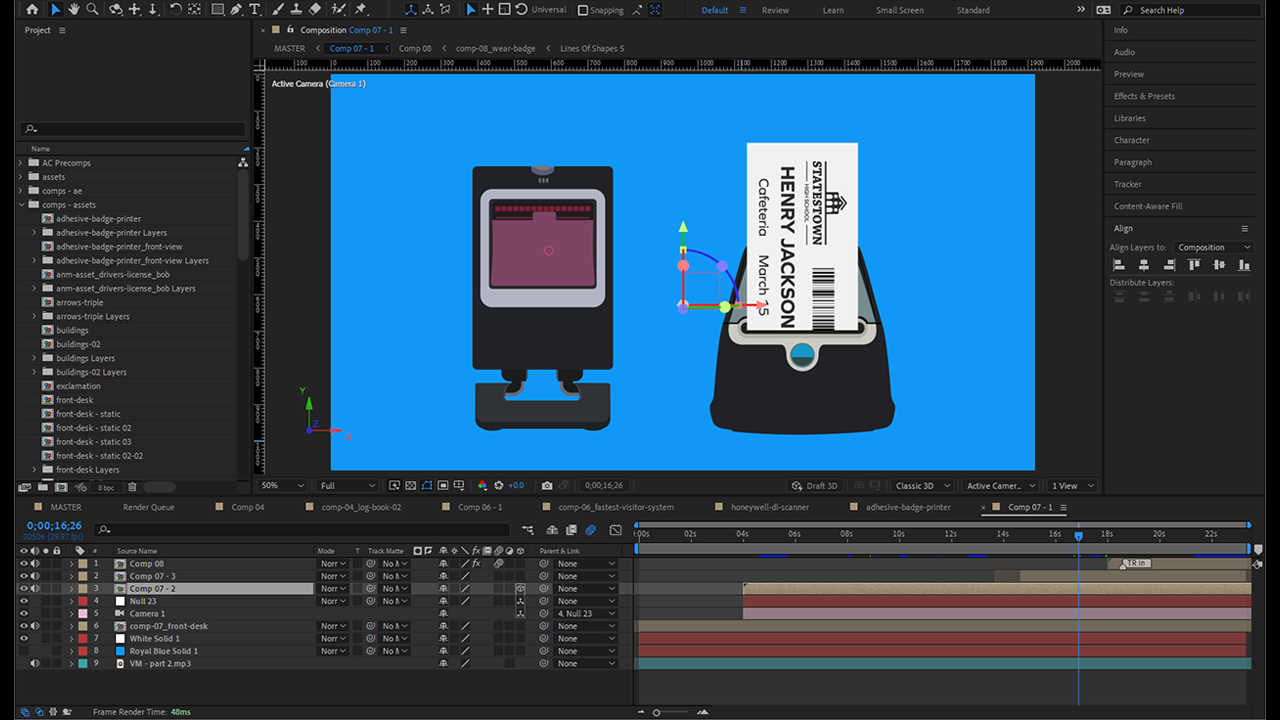Enable the Snapping checkbox
The height and width of the screenshot is (720, 1280).
tap(584, 10)
